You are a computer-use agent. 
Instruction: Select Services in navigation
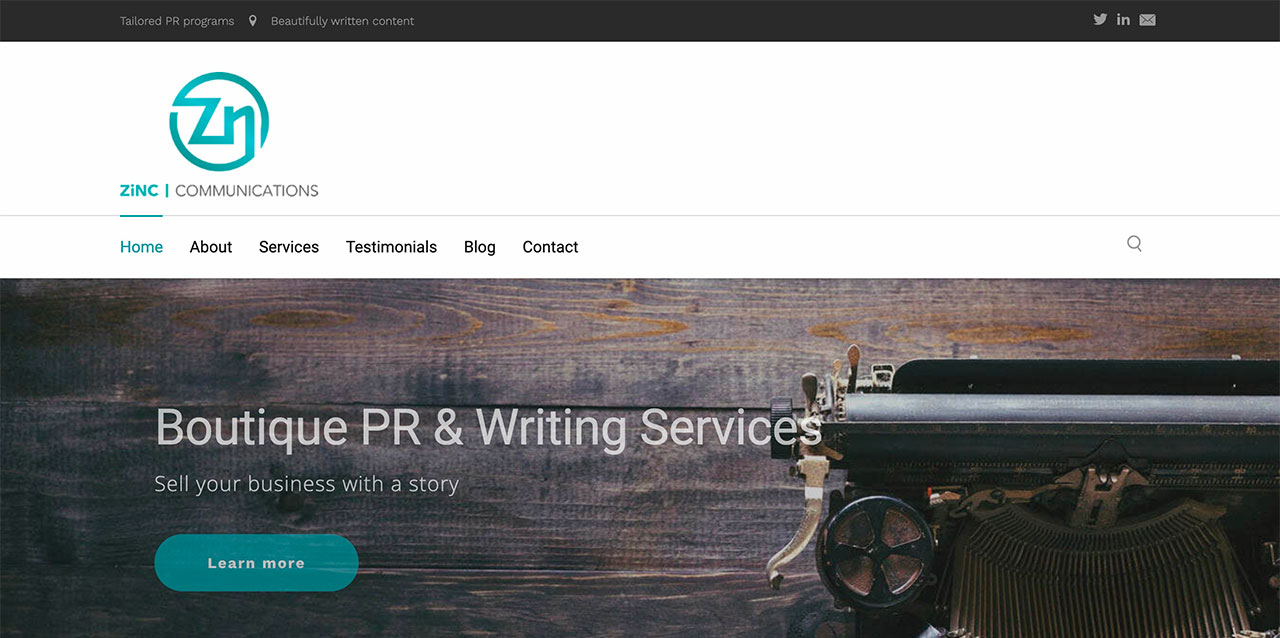coord(289,247)
